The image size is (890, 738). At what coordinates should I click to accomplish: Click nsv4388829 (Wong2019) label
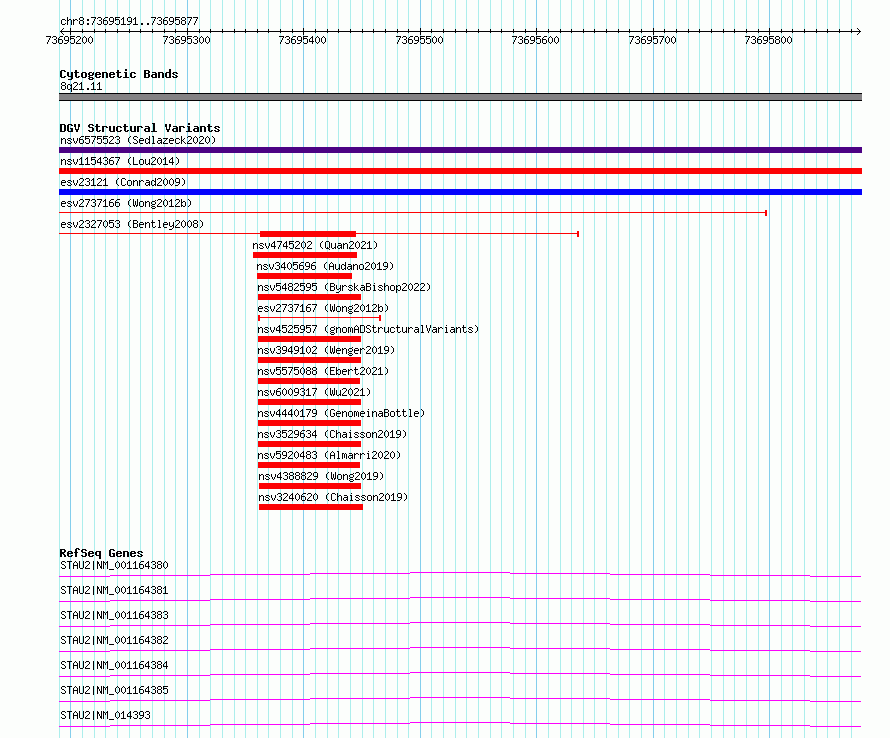321,476
